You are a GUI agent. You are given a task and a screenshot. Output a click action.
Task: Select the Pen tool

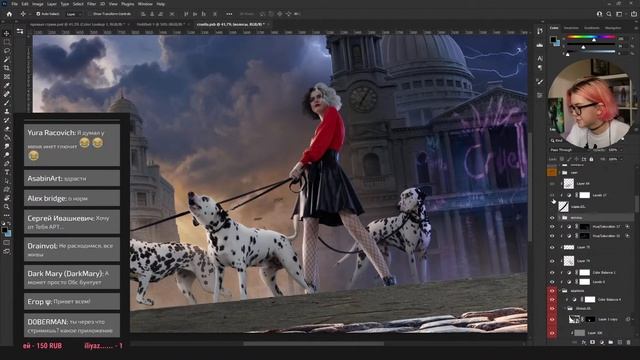point(7,163)
